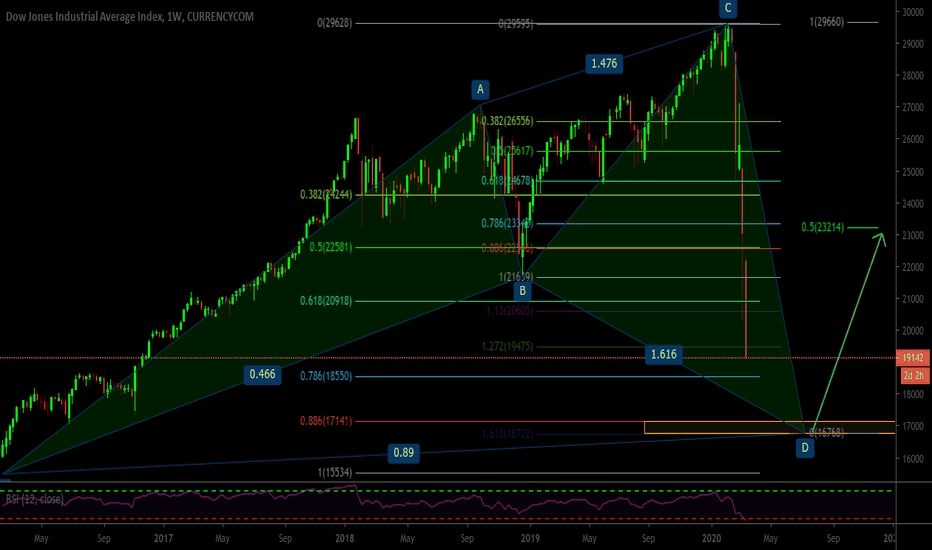Click 16000 on the price axis

(912, 458)
